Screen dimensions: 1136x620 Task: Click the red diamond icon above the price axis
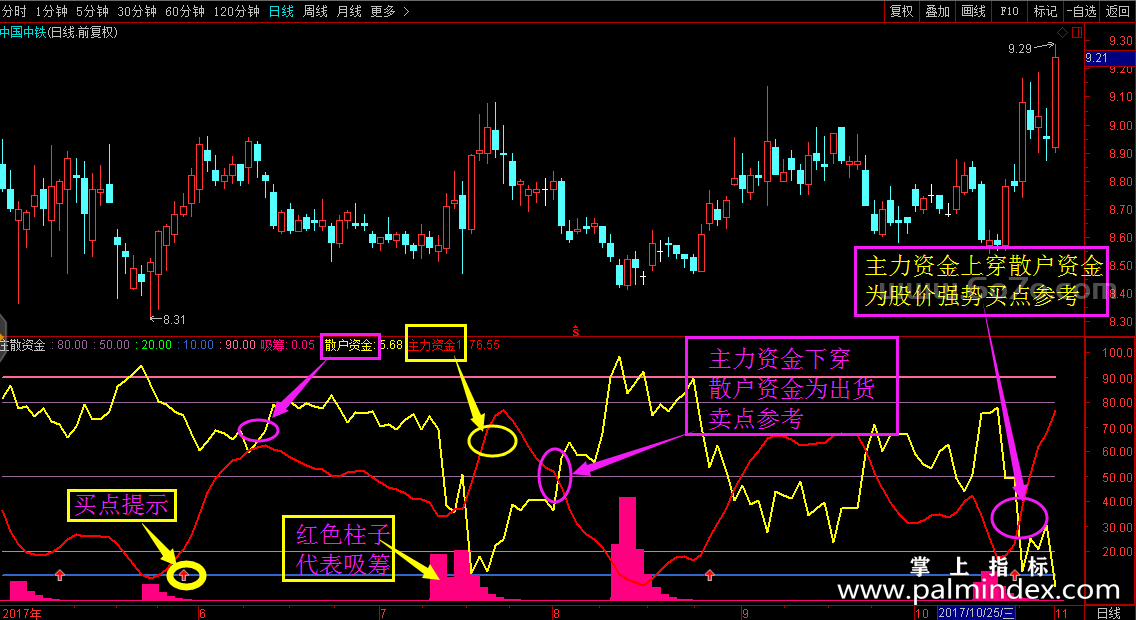click(1063, 33)
